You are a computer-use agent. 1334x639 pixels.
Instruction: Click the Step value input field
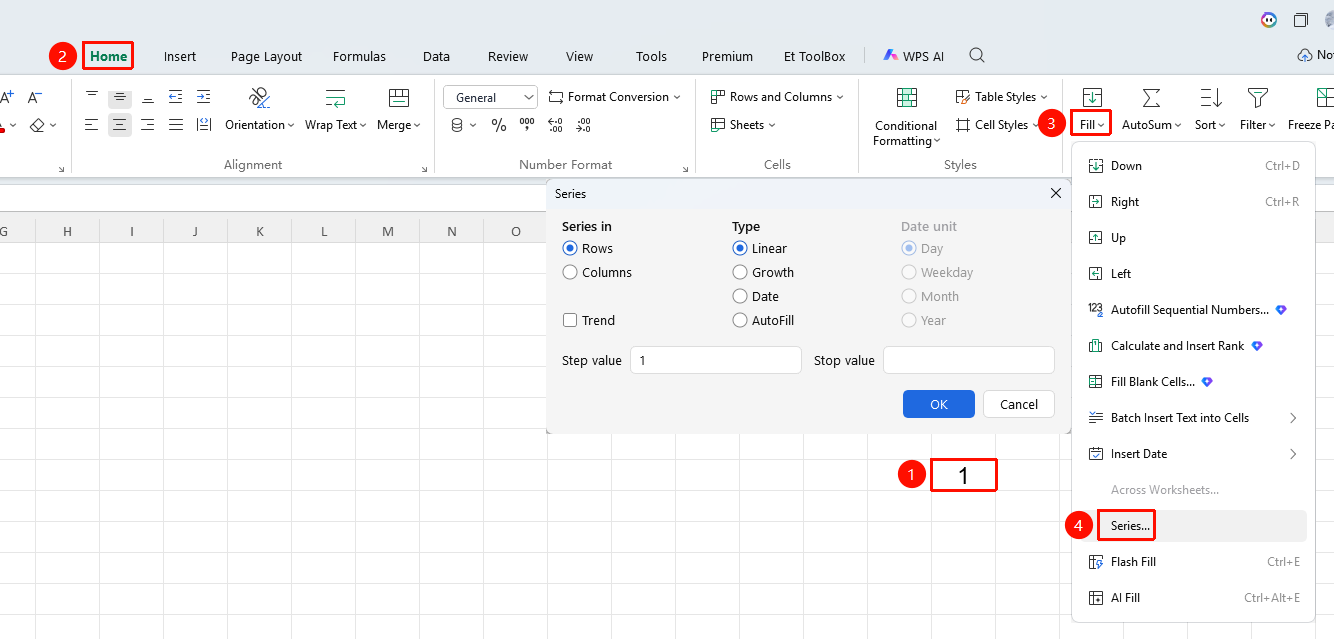click(x=716, y=360)
